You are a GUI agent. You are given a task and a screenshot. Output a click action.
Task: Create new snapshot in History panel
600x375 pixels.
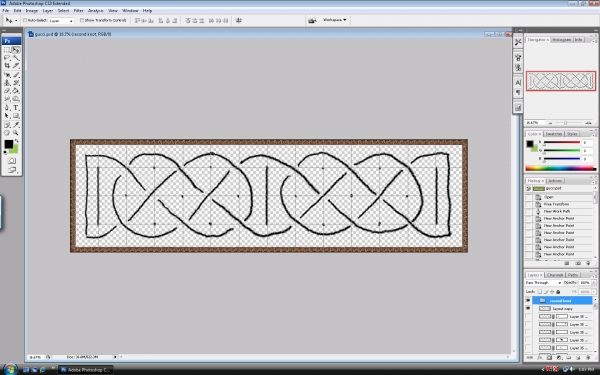578,263
